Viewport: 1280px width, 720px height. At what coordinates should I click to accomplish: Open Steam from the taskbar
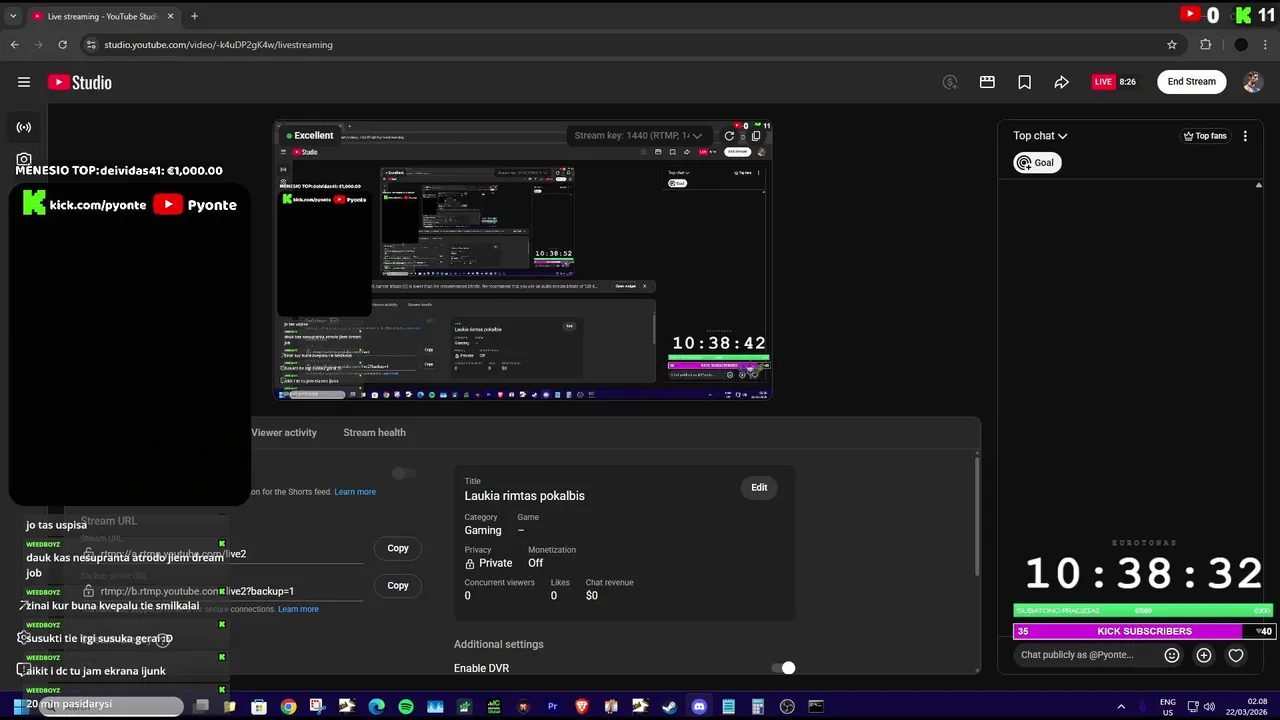(670, 706)
